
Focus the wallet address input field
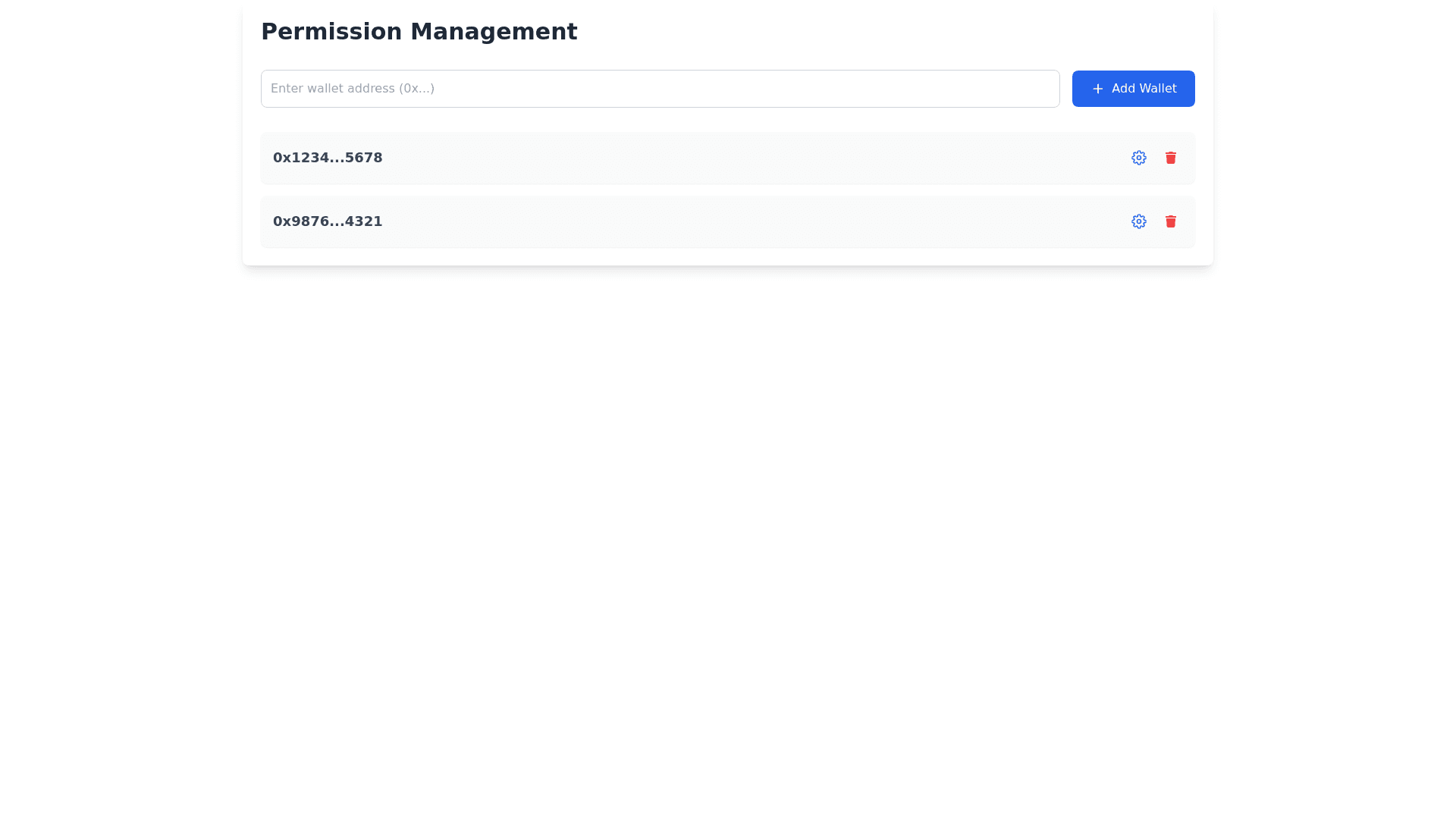[x=660, y=89]
